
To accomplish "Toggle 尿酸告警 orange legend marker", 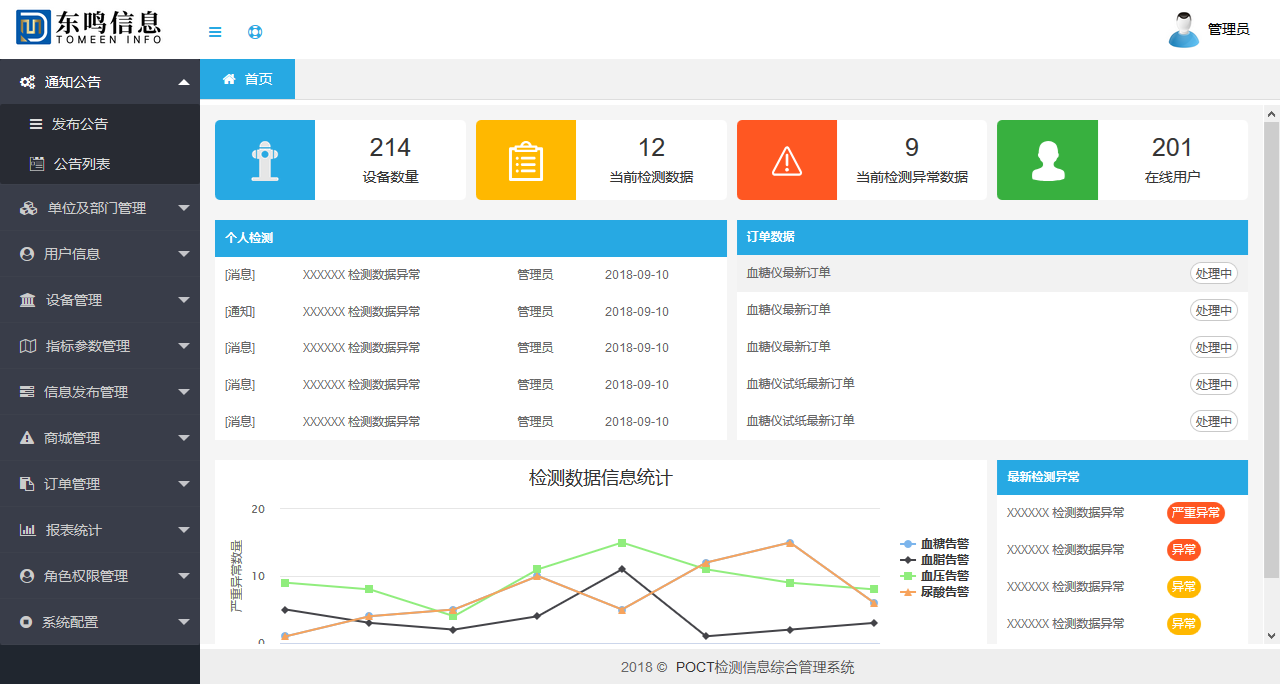I will 908,592.
